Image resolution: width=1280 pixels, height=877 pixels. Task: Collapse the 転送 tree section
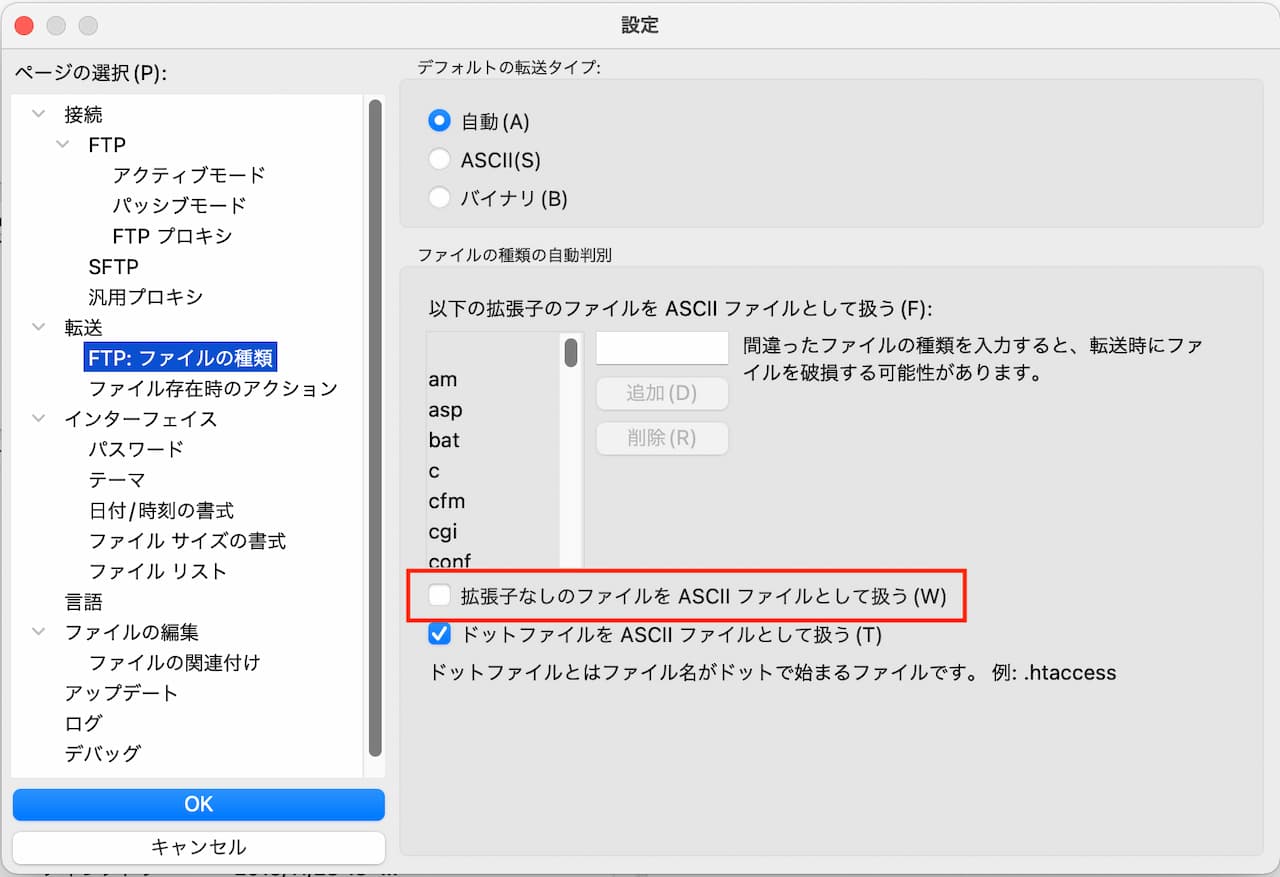[x=39, y=328]
